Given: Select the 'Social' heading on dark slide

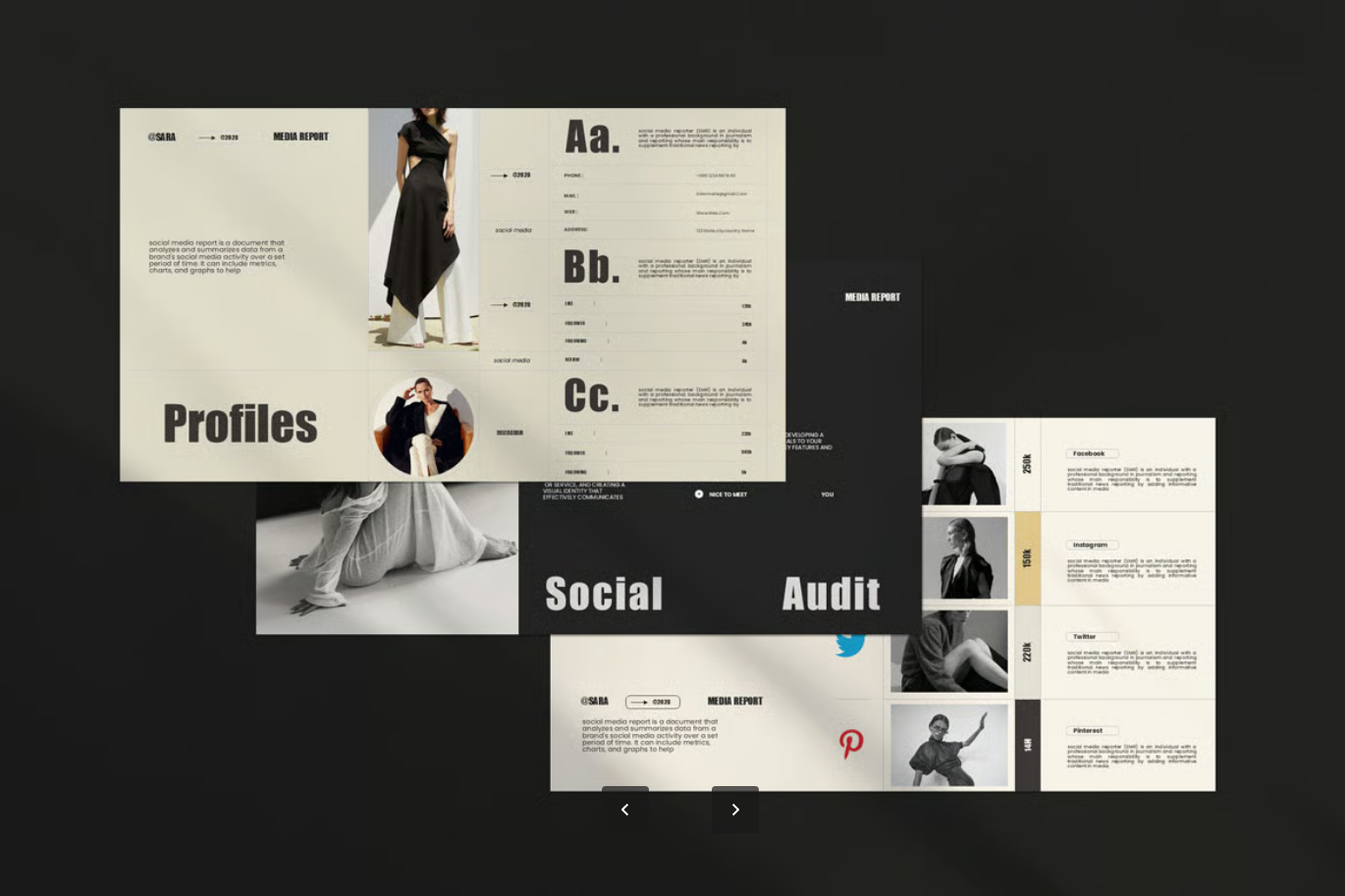Looking at the screenshot, I should click(604, 594).
